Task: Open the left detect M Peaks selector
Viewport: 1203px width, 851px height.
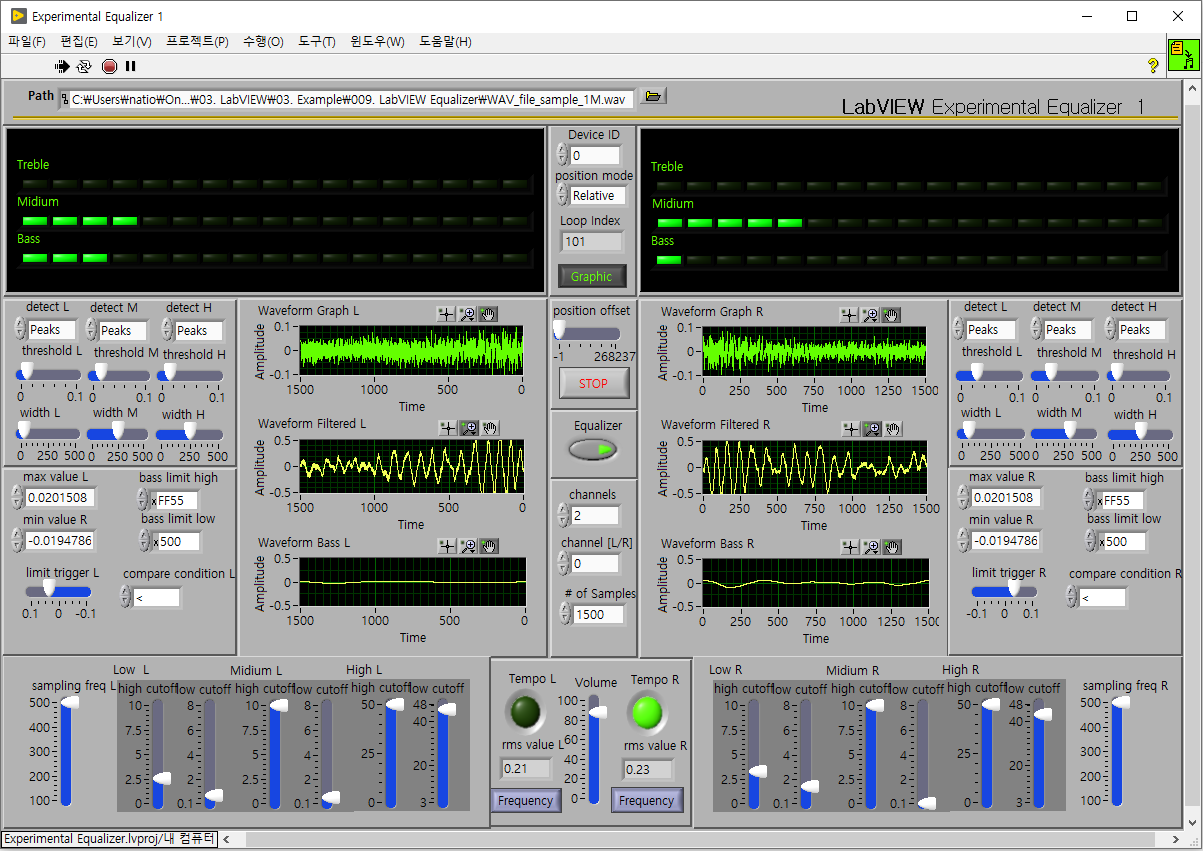Action: [122, 330]
